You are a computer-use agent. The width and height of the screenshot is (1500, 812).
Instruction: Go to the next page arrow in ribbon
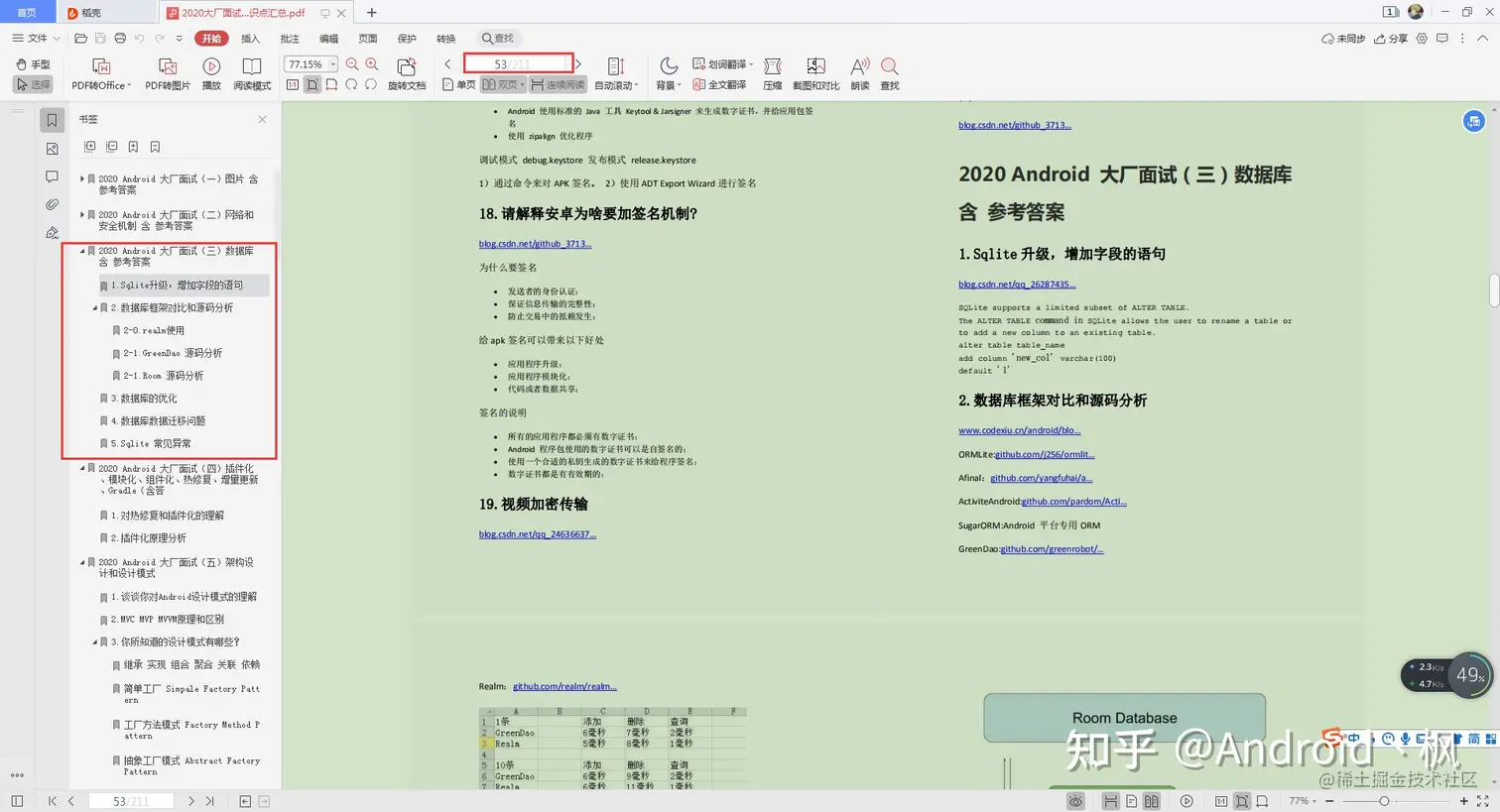578,64
